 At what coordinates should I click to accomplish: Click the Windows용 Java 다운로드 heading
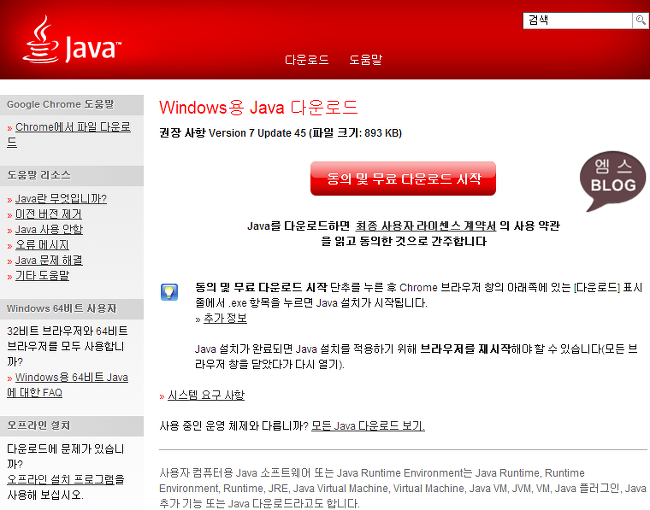tap(258, 108)
